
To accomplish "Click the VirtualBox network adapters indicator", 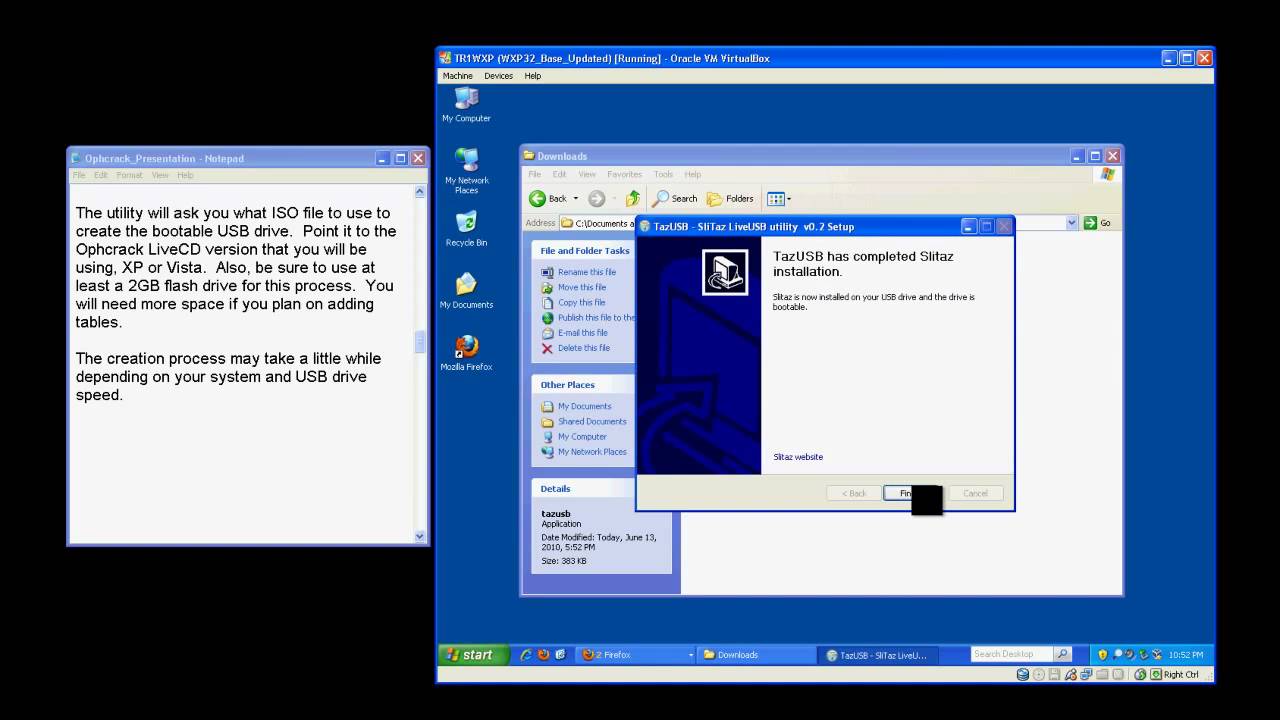I will coord(1087,674).
